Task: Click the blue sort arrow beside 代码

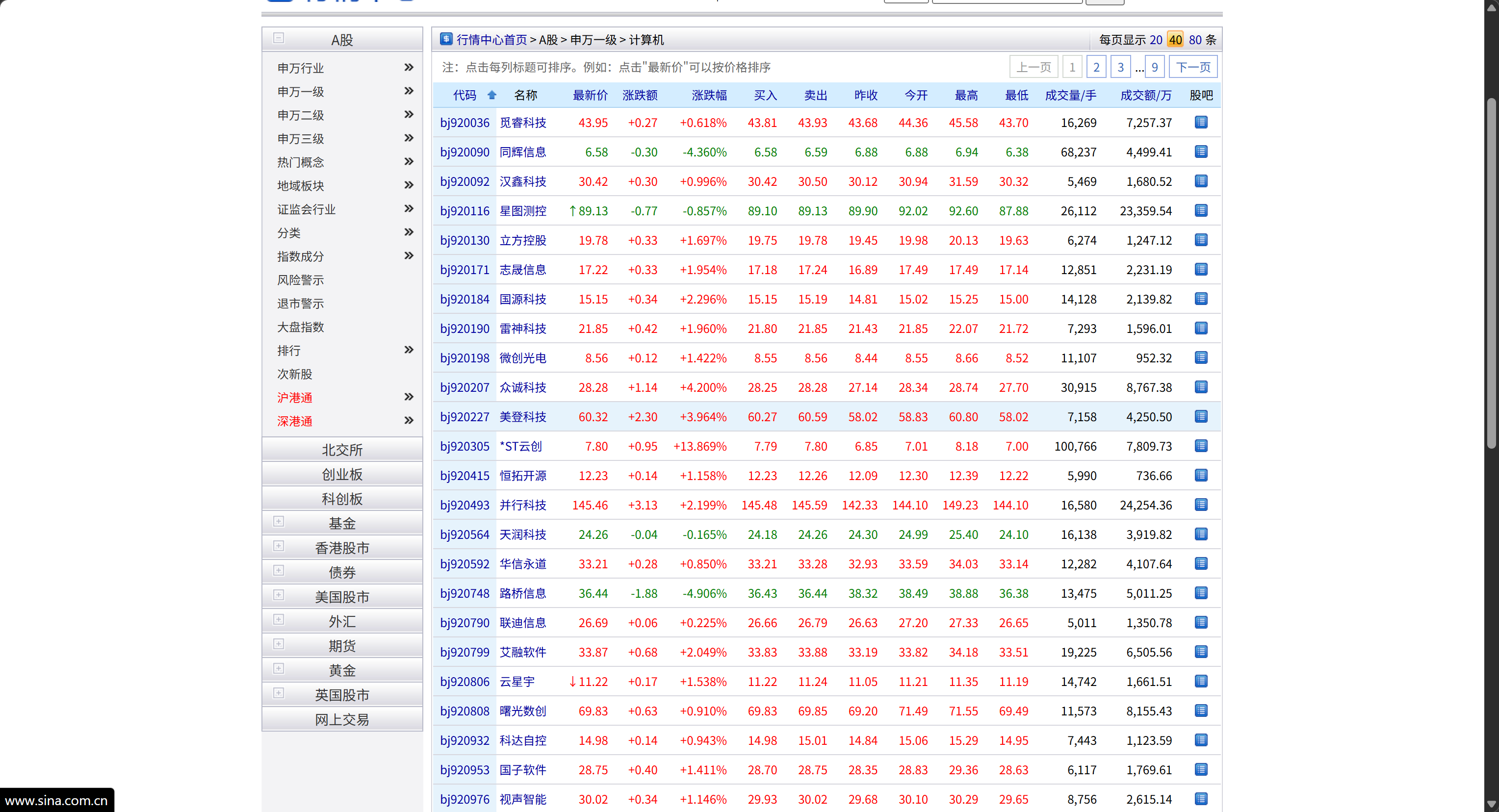Action: click(x=491, y=95)
